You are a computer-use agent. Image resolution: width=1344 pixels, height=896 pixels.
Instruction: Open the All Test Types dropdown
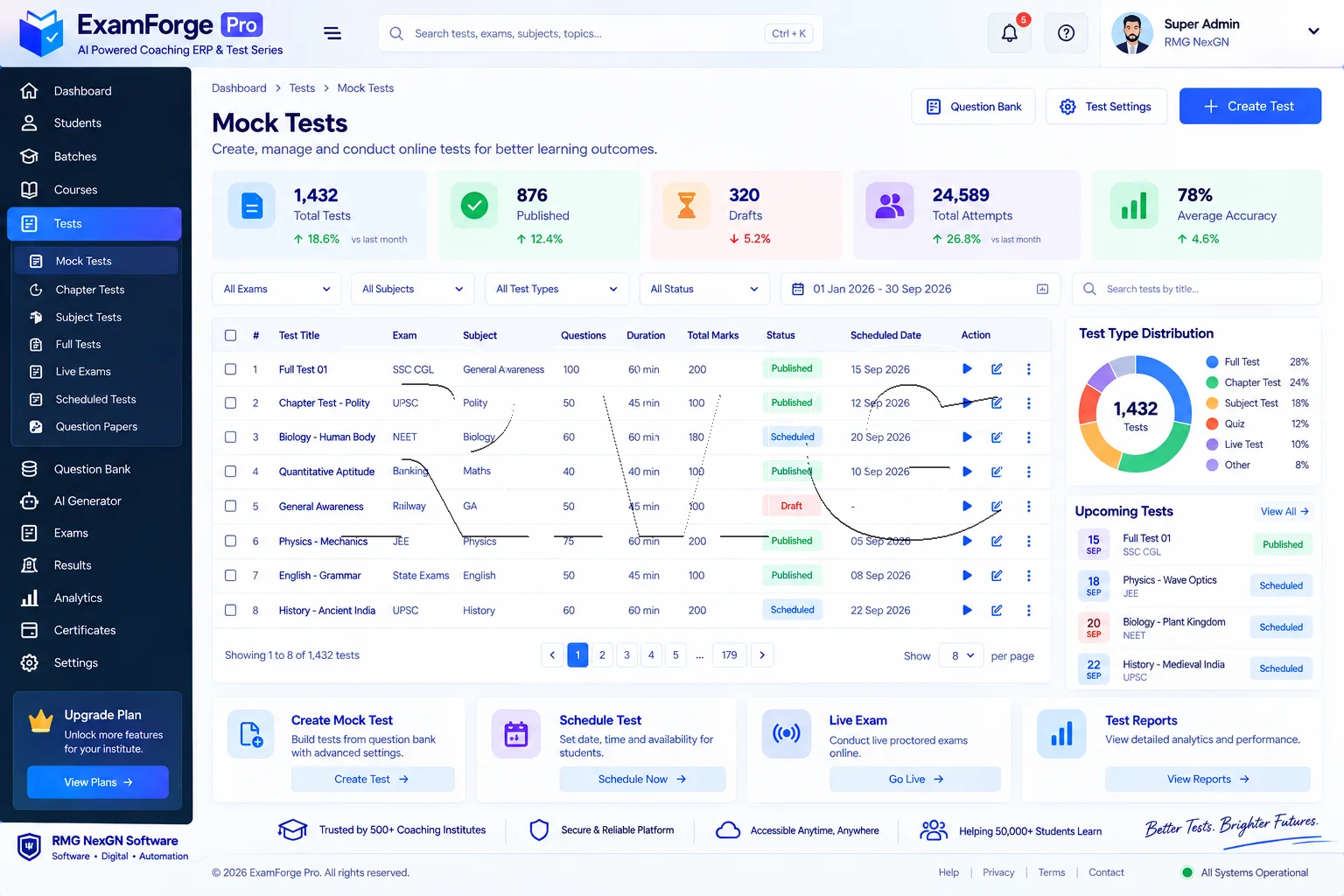[556, 289]
